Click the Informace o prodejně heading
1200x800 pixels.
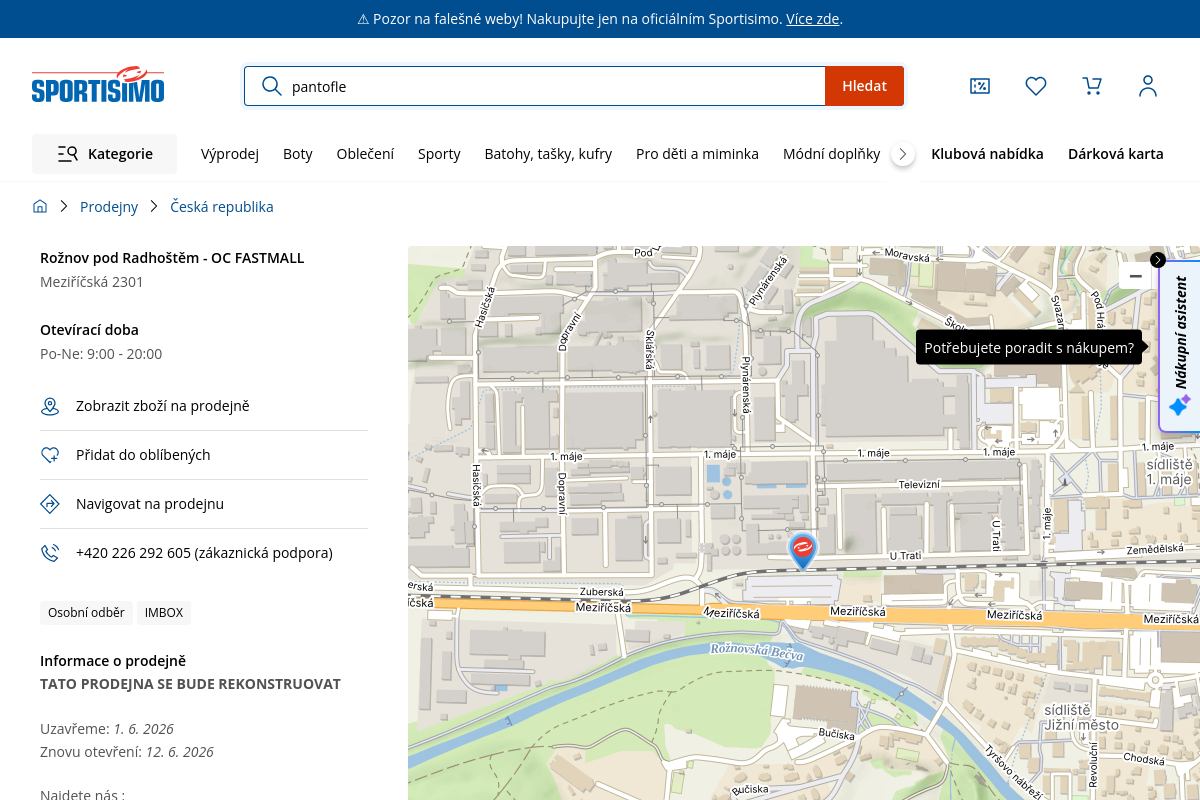tap(113, 661)
